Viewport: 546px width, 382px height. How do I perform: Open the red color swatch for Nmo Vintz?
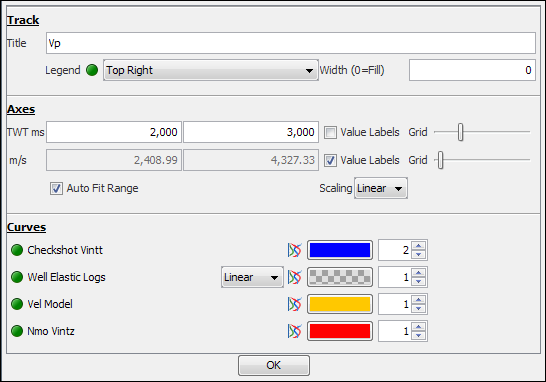tap(340, 331)
